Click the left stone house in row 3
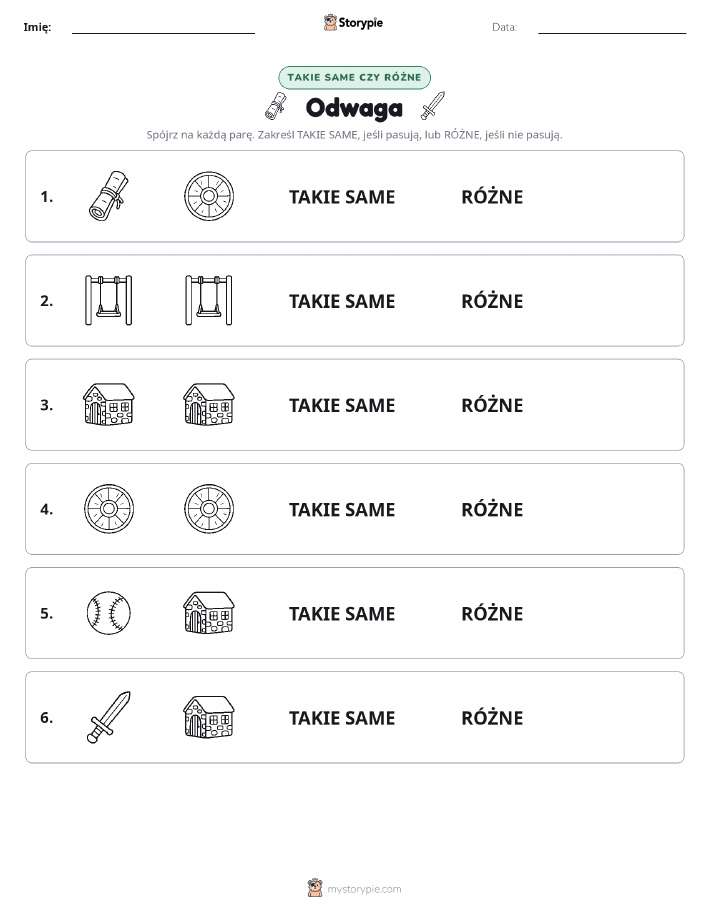 109,404
